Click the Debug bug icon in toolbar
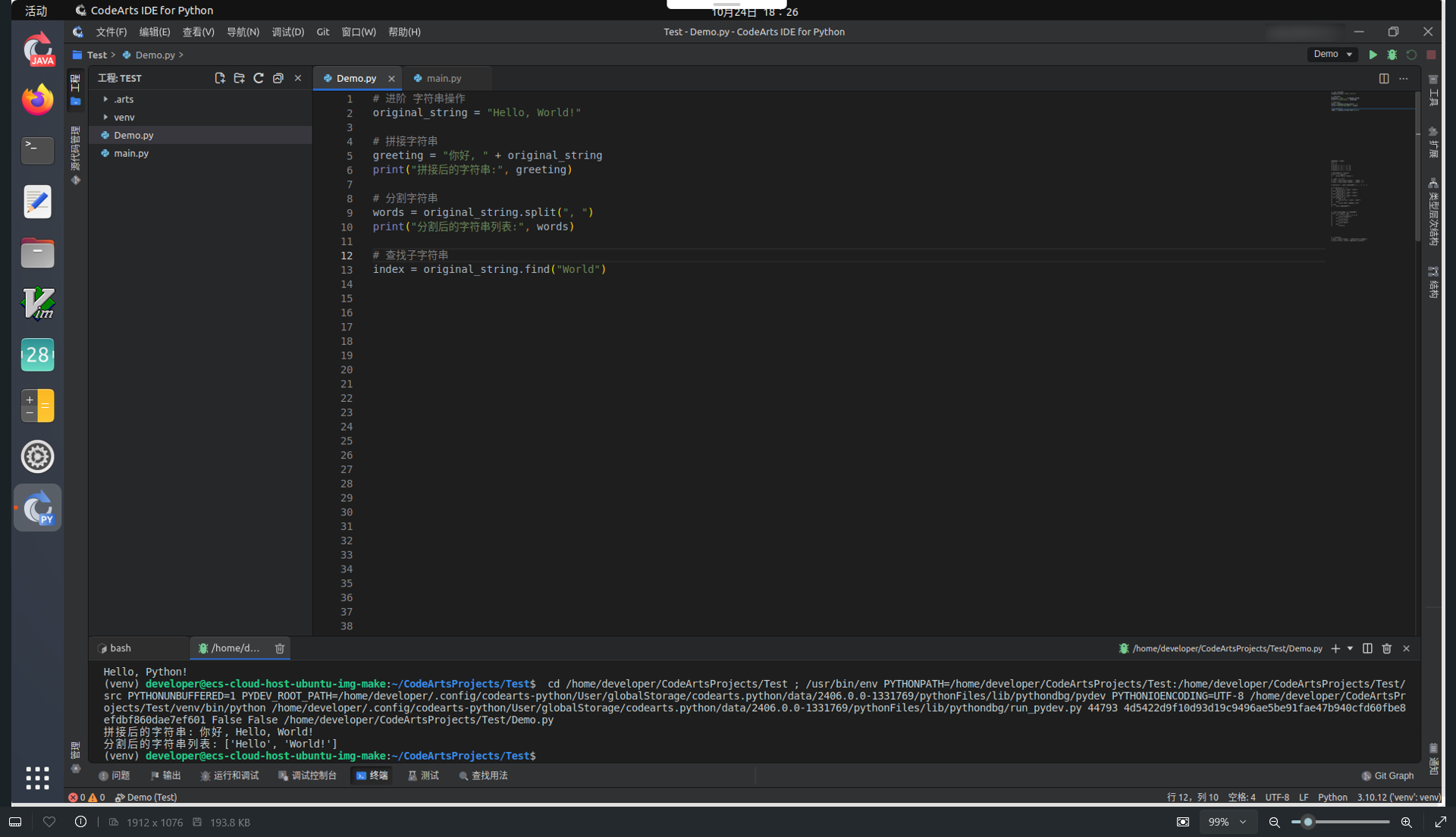1456x837 pixels. 1392,55
